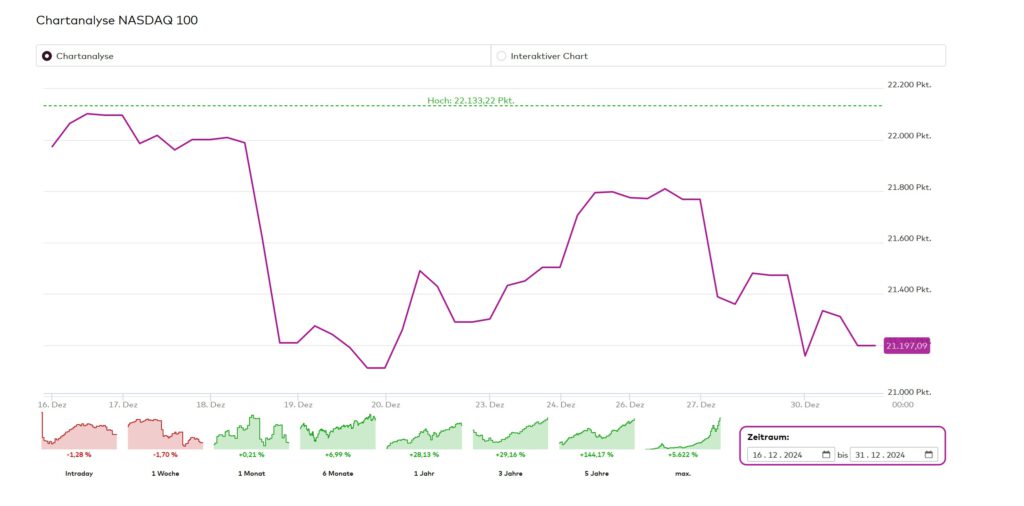Viewport: 1024px width, 506px height.
Task: Click the 26. Dez date axis label
Action: (x=630, y=405)
